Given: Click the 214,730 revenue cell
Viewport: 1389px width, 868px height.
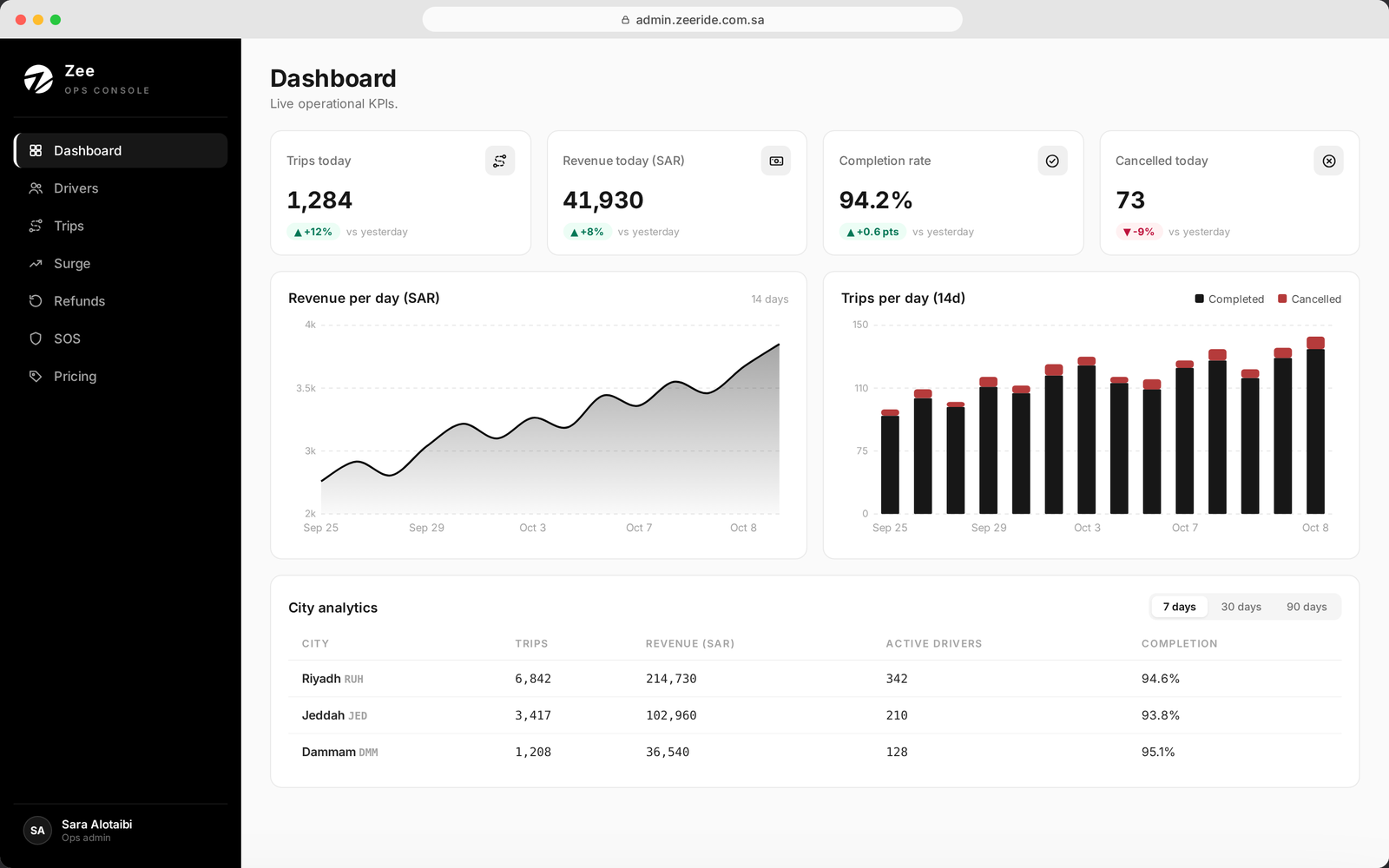Looking at the screenshot, I should pos(671,679).
